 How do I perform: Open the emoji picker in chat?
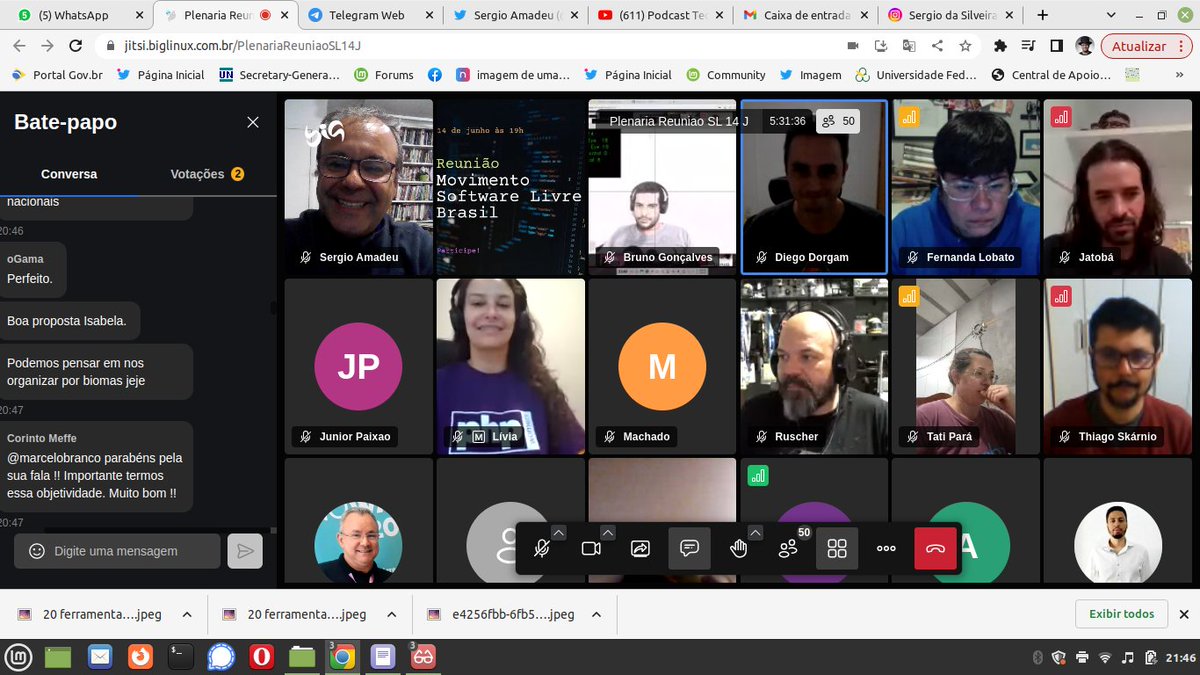coord(37,551)
